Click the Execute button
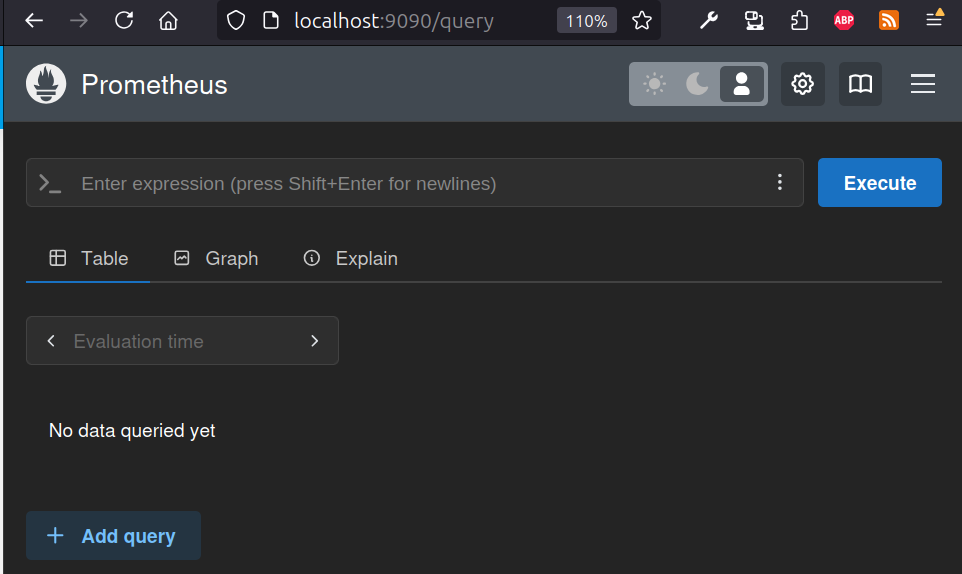Image resolution: width=962 pixels, height=574 pixels. pos(880,183)
